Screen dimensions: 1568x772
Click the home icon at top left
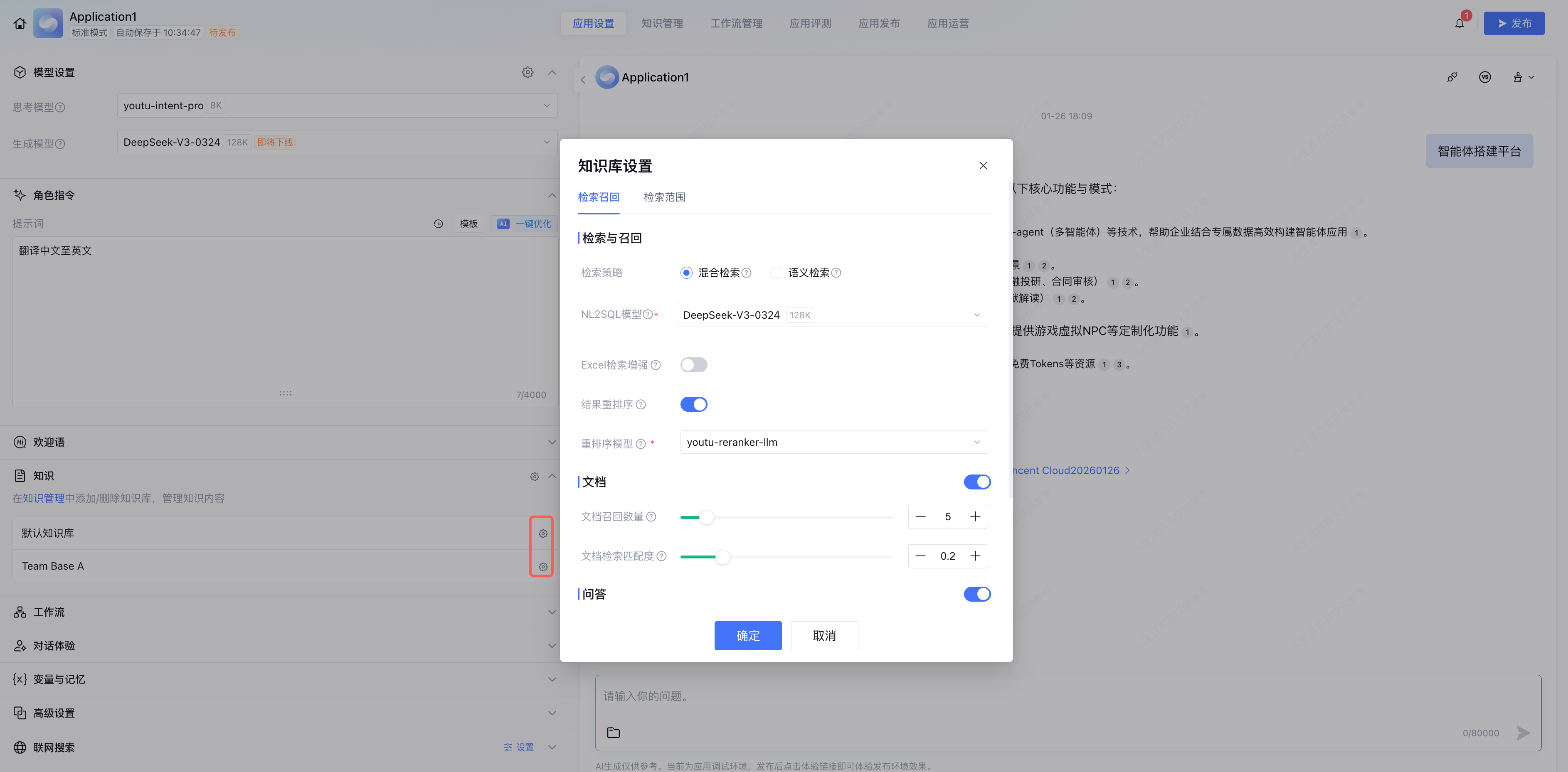[20, 24]
